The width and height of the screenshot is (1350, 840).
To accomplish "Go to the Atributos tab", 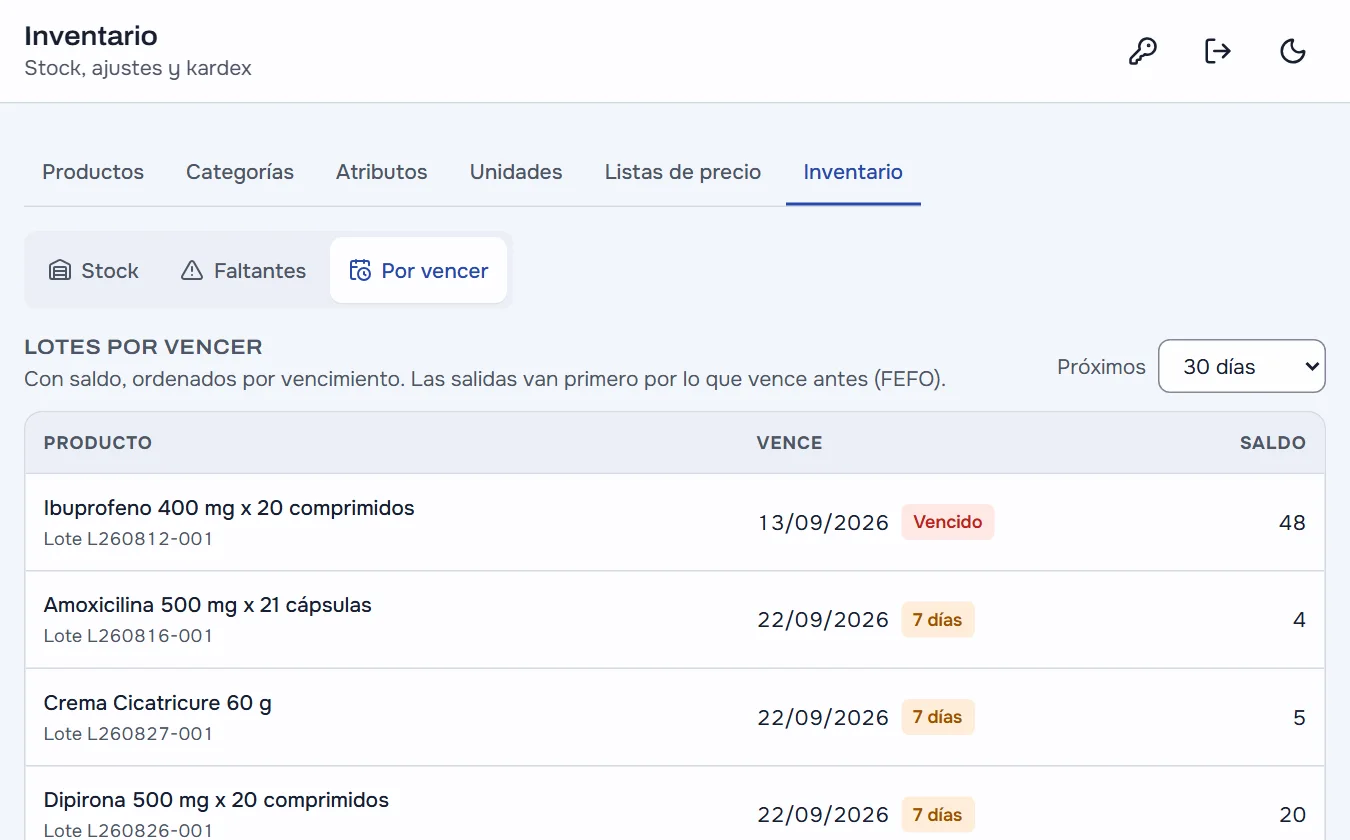I will tap(382, 172).
